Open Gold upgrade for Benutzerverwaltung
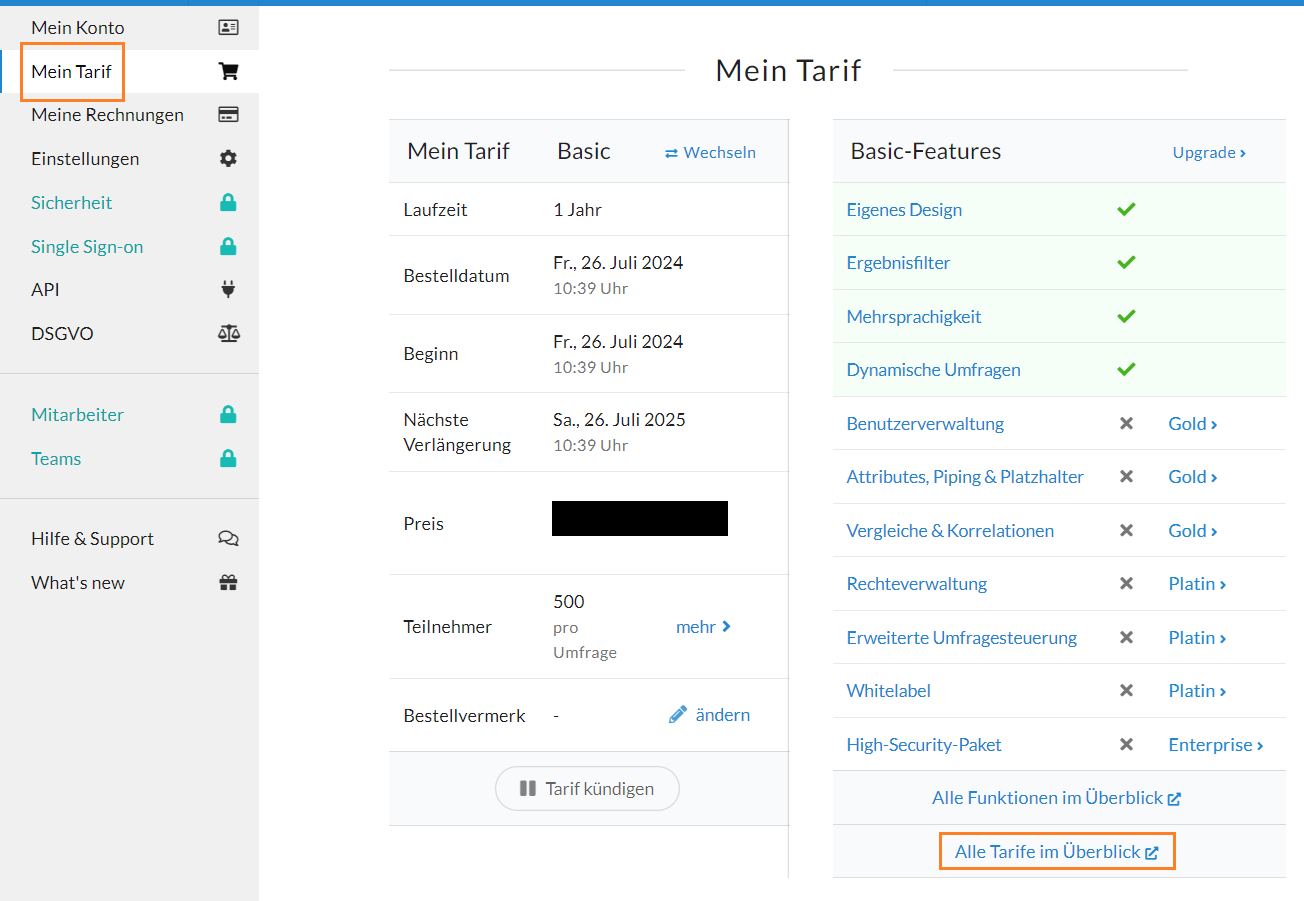Image resolution: width=1304 pixels, height=901 pixels. click(x=1192, y=424)
